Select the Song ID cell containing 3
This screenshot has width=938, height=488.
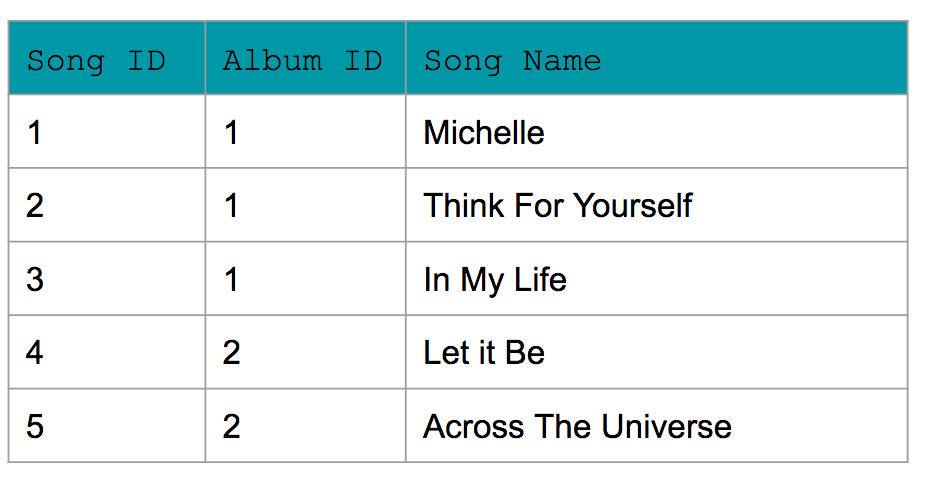[x=35, y=279]
